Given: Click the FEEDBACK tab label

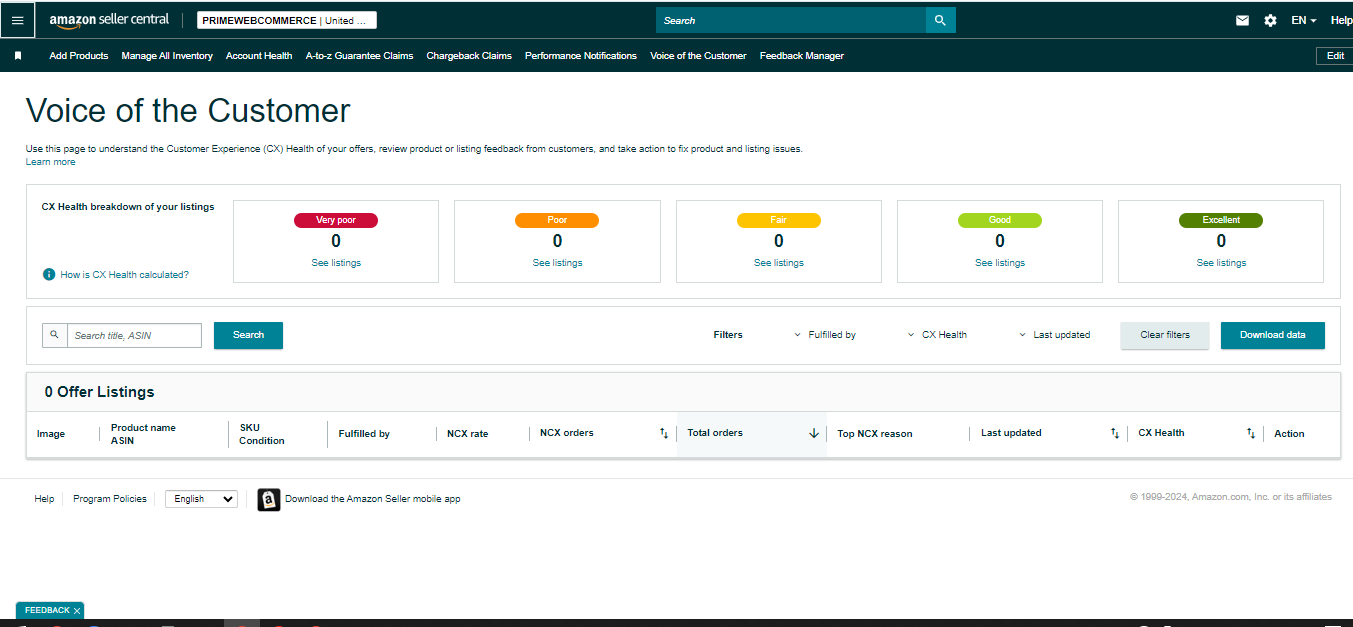Looking at the screenshot, I should (x=47, y=611).
